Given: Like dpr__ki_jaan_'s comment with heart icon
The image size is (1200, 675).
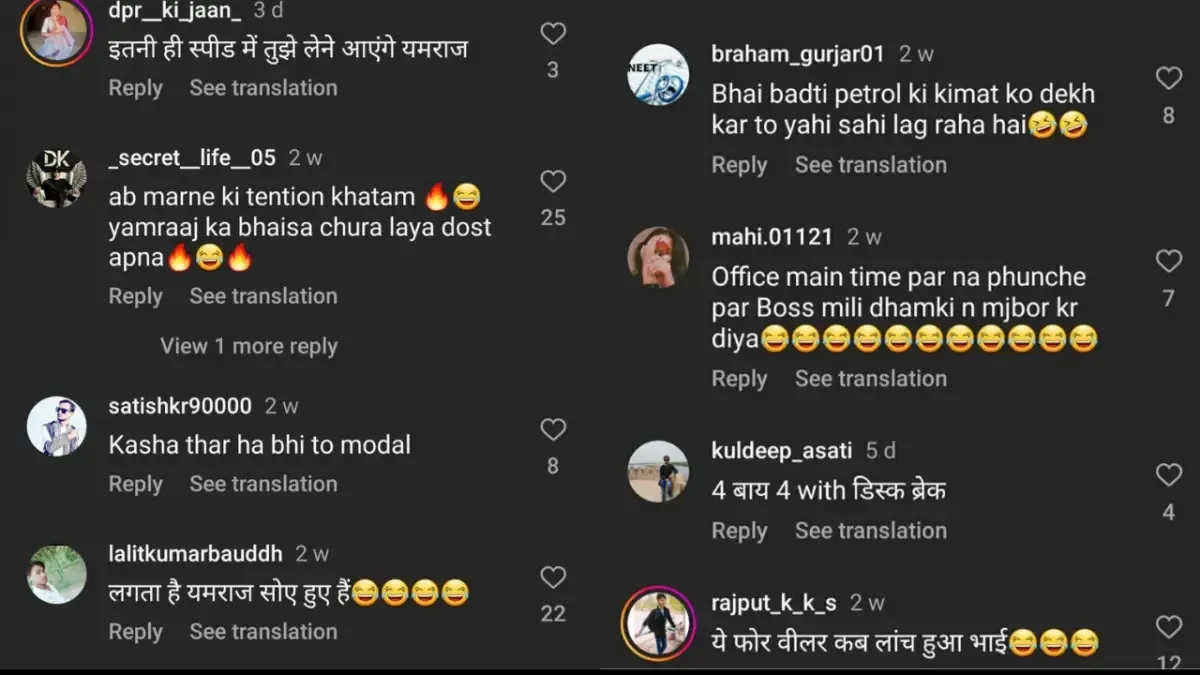Looking at the screenshot, I should [553, 34].
